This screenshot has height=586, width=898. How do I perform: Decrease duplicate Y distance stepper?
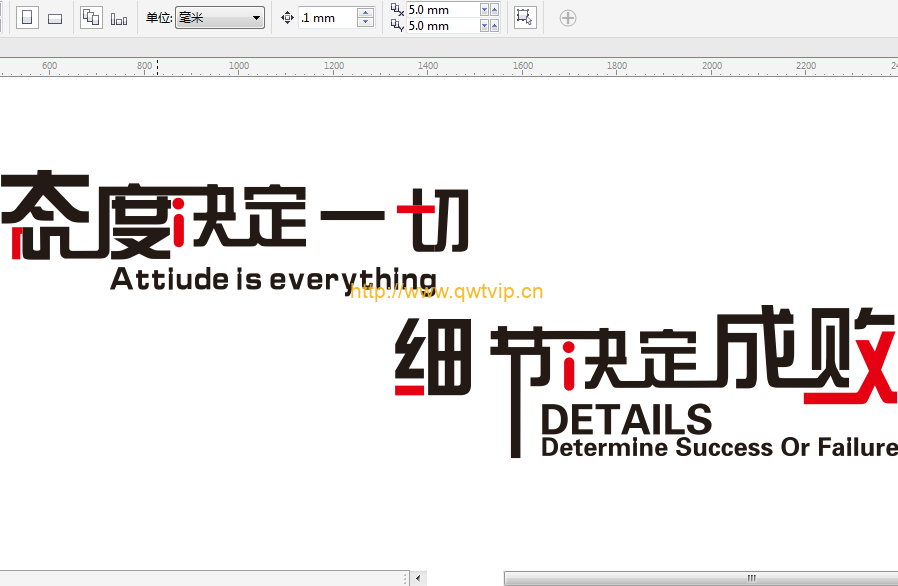(x=485, y=26)
